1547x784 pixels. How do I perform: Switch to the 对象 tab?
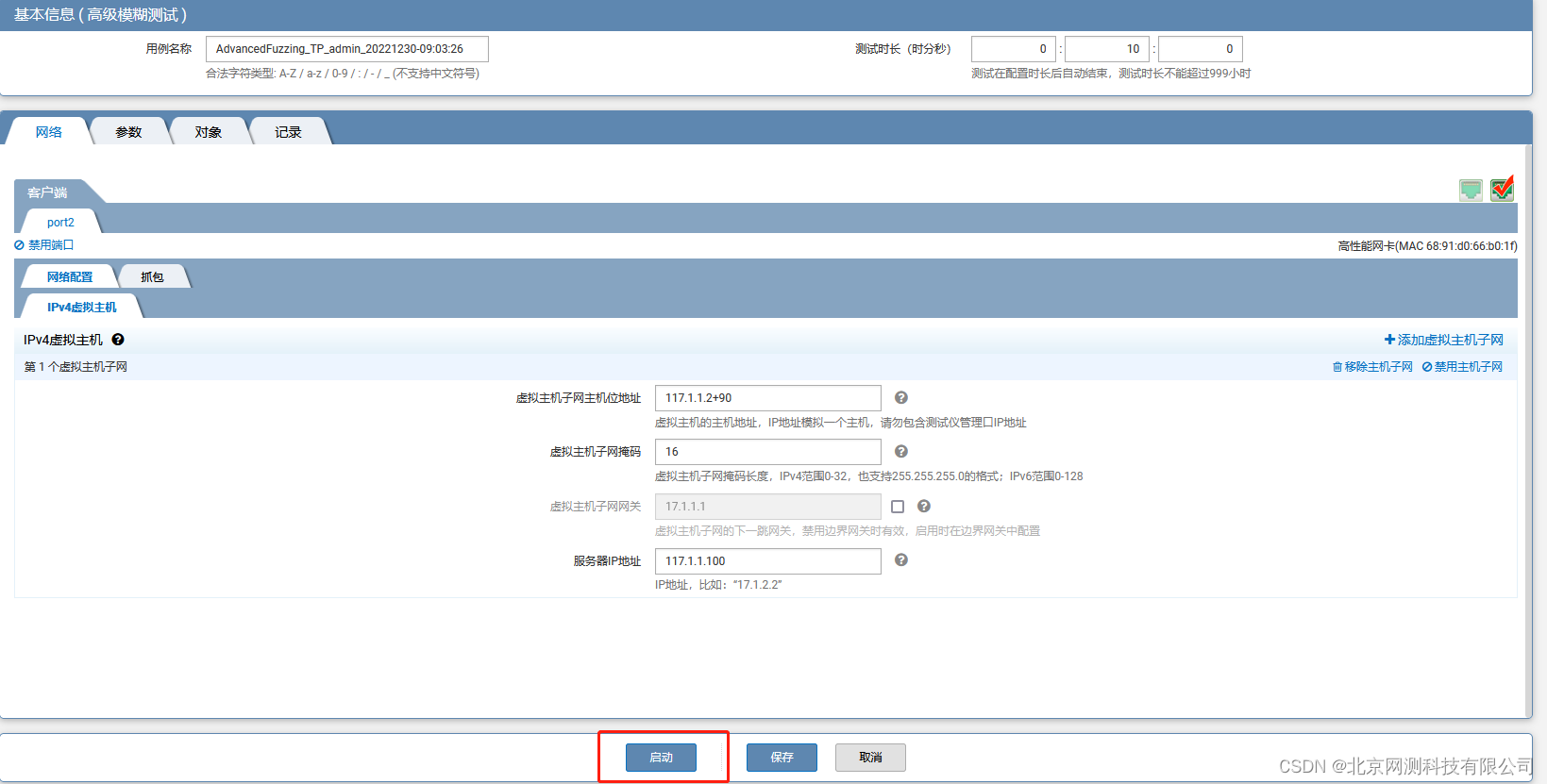coord(209,132)
